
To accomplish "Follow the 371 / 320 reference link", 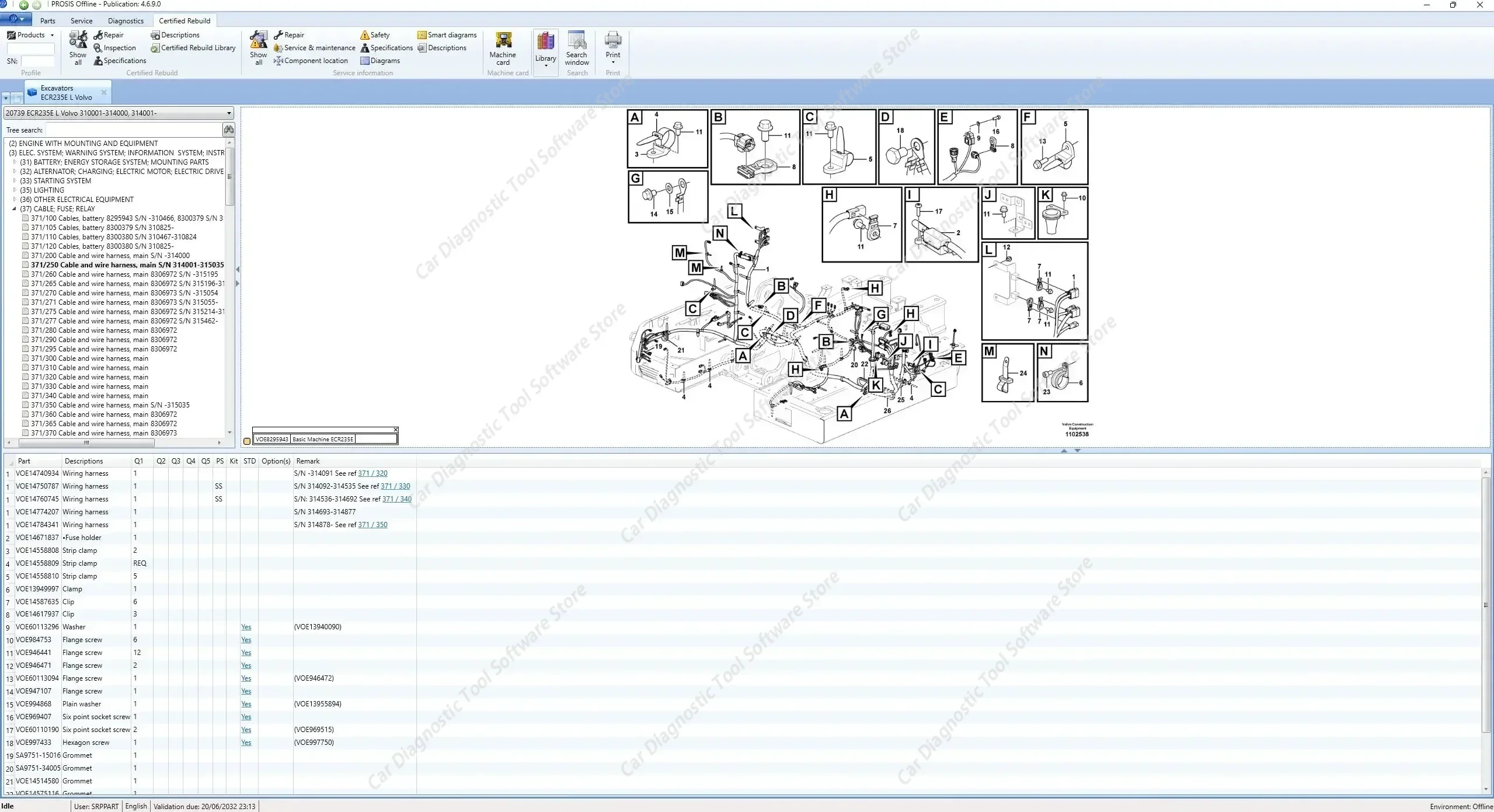I will pos(372,473).
